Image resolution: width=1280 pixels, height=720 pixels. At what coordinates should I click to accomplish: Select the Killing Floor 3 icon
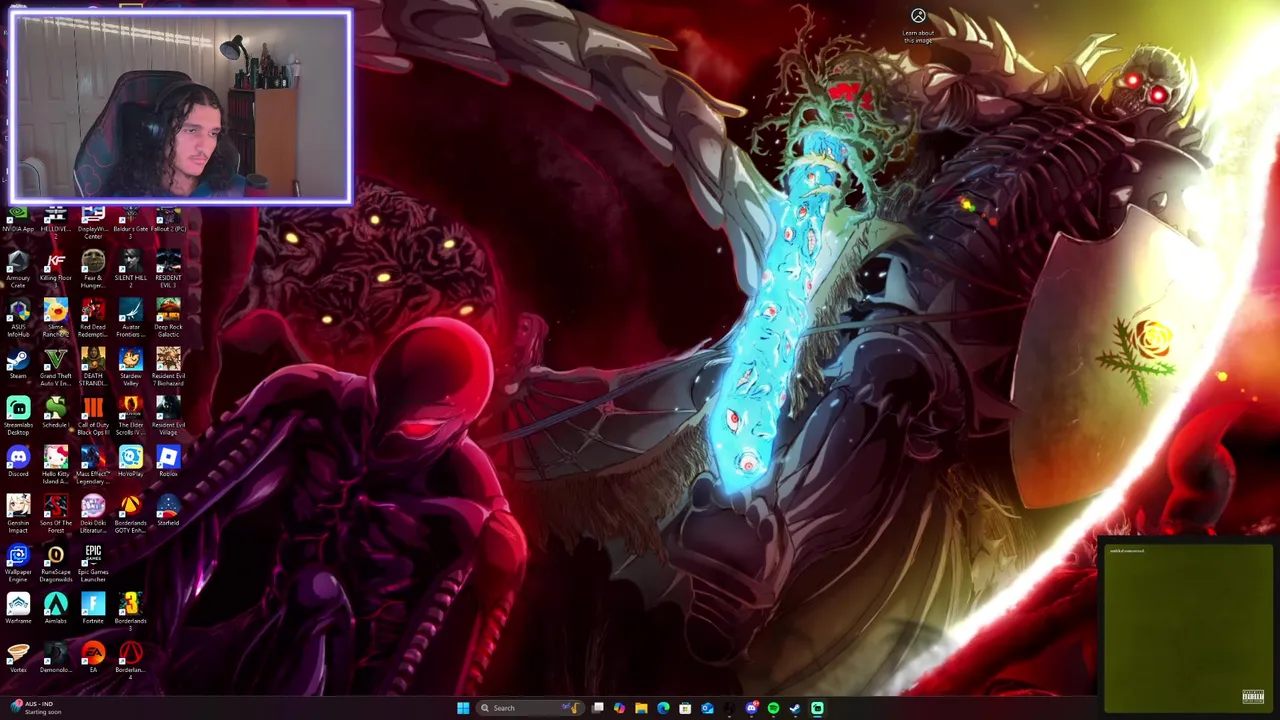55,269
